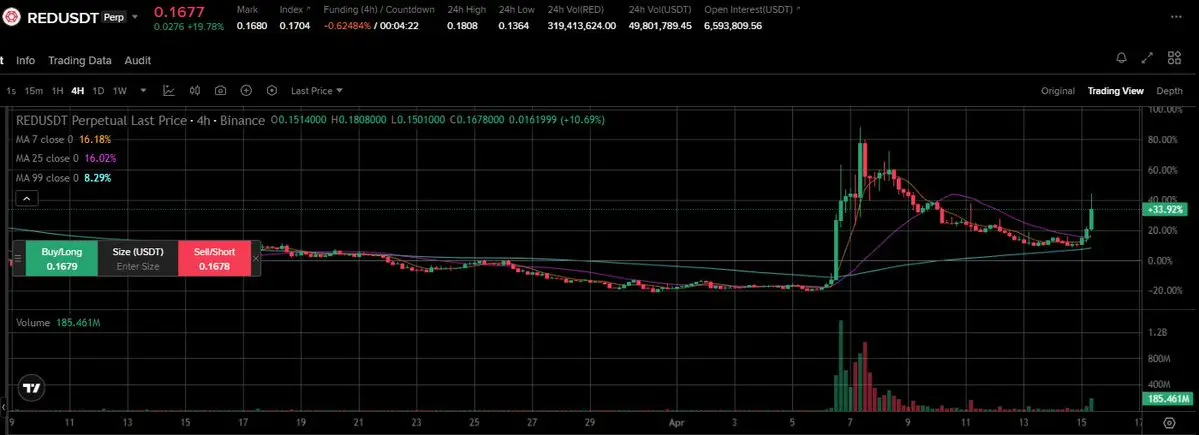Switch chart to Depth view
This screenshot has width=1199, height=435.
click(1169, 90)
